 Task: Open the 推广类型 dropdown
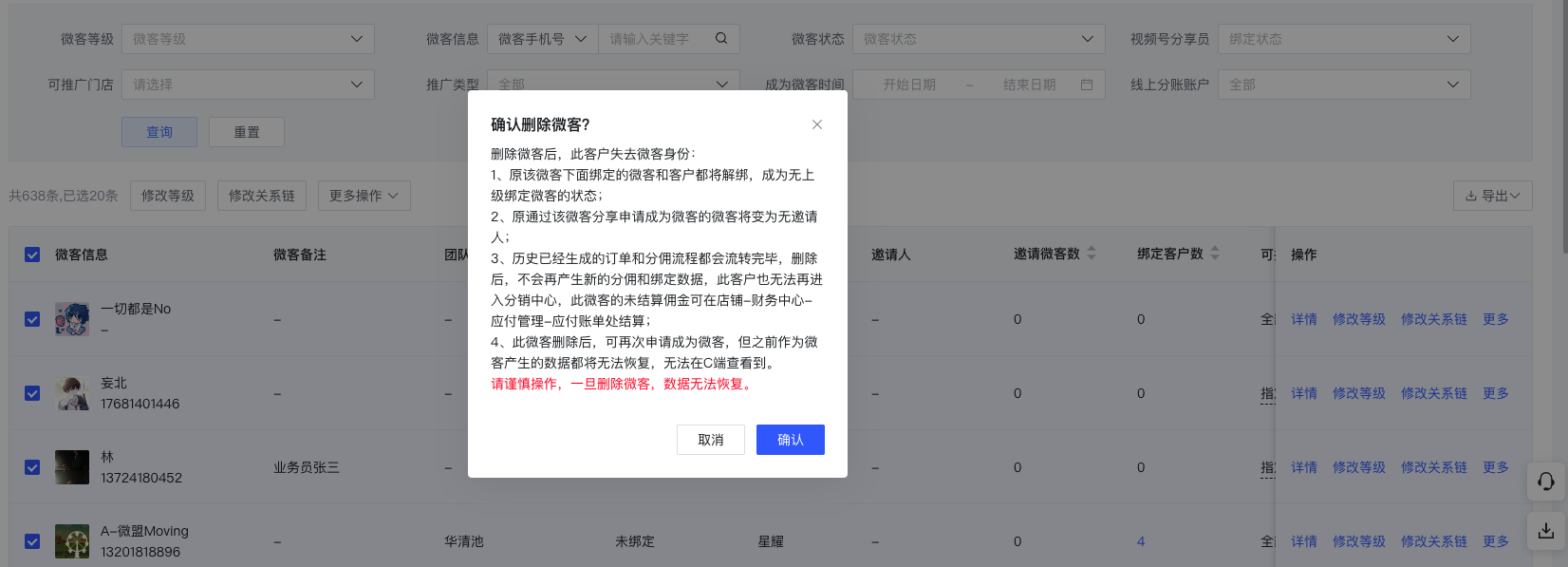pos(613,85)
